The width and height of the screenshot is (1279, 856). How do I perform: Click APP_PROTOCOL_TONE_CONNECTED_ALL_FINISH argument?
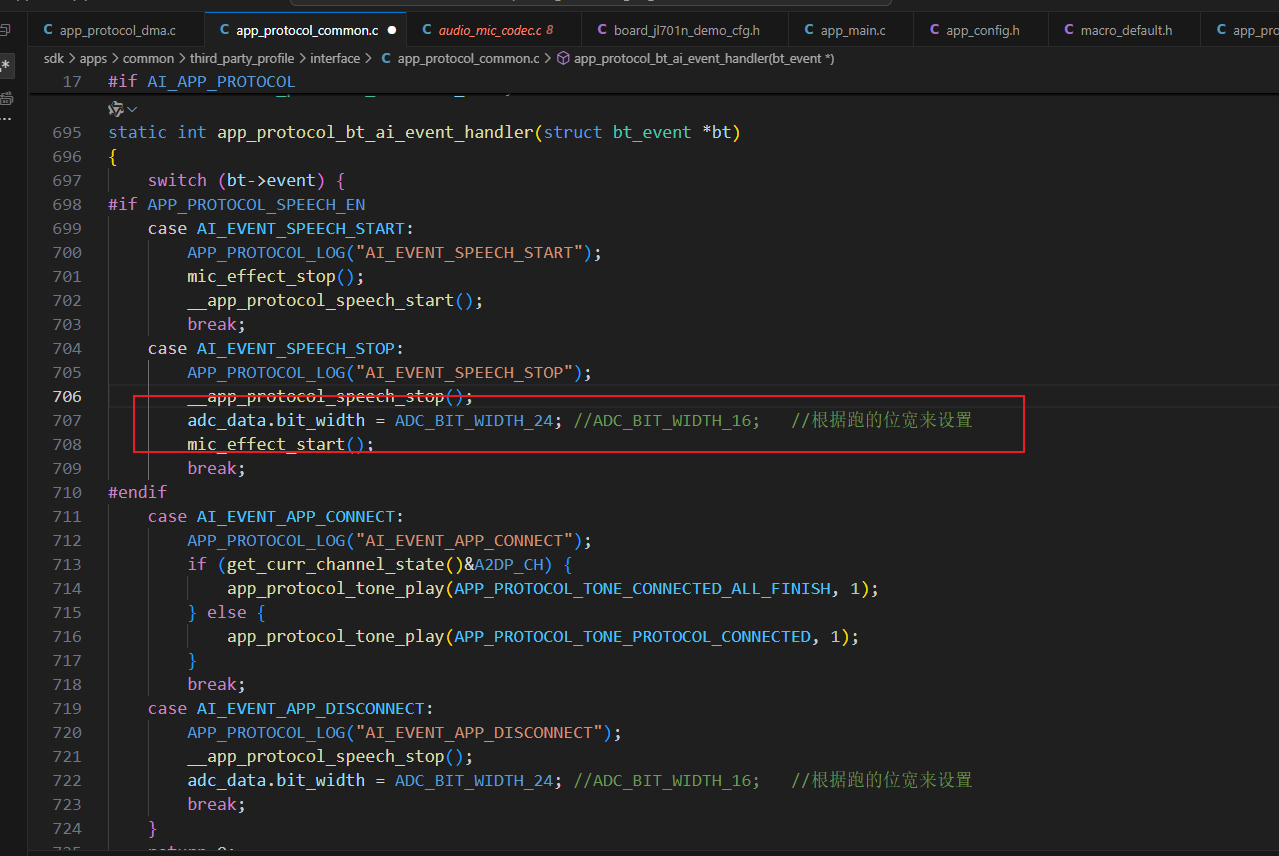click(x=642, y=588)
